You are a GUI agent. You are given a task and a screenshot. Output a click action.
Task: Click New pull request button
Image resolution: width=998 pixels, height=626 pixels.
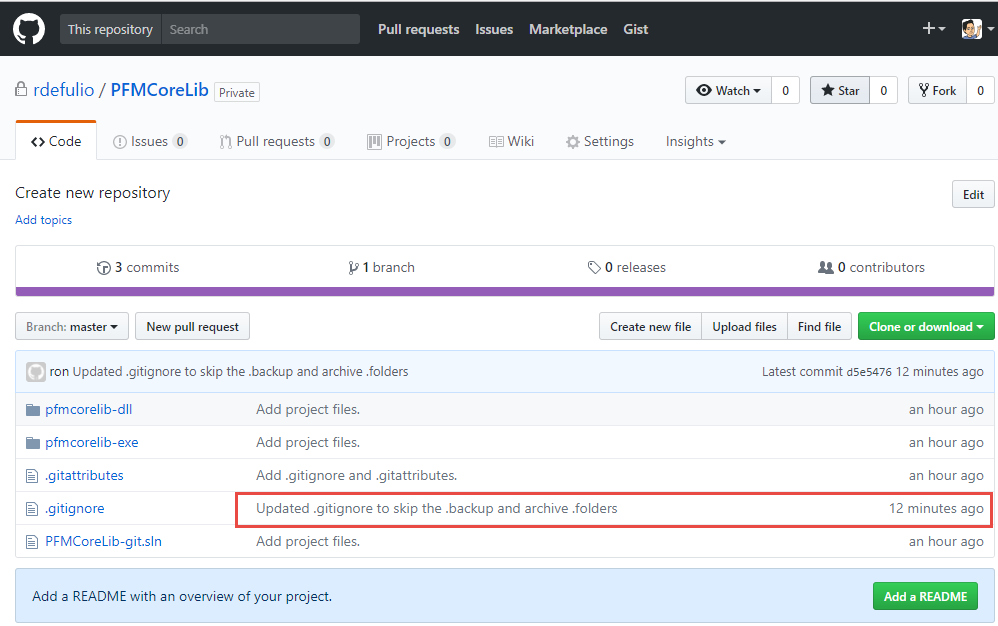pyautogui.click(x=192, y=326)
